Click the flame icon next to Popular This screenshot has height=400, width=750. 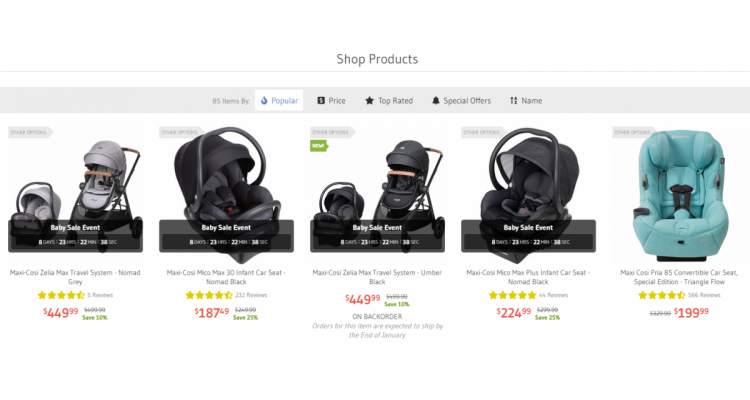[x=264, y=100]
